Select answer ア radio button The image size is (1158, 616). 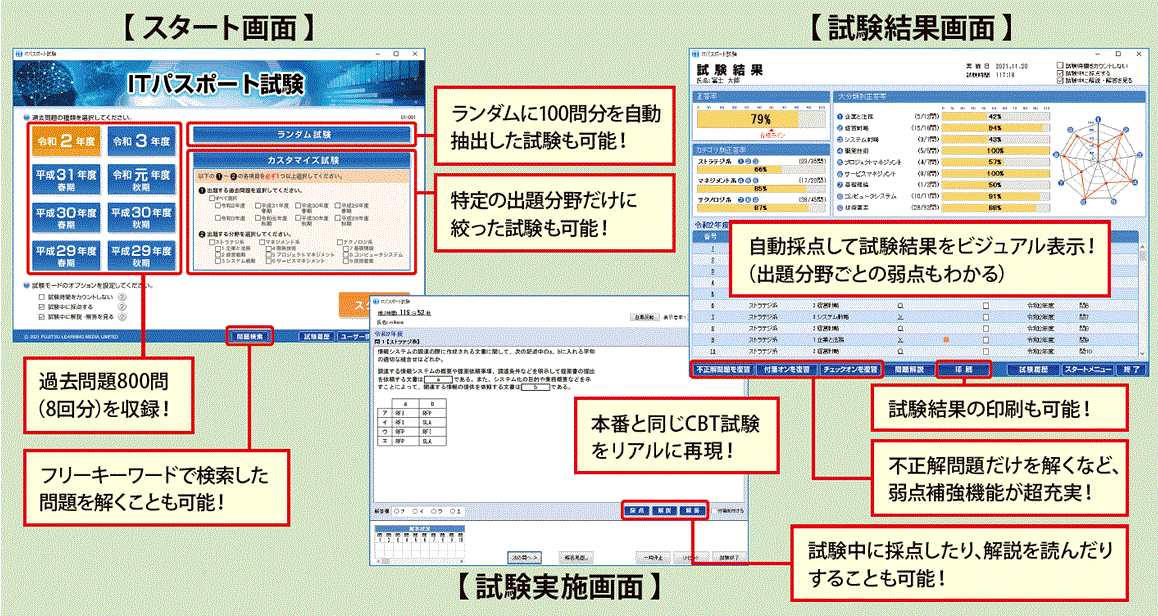[x=397, y=510]
